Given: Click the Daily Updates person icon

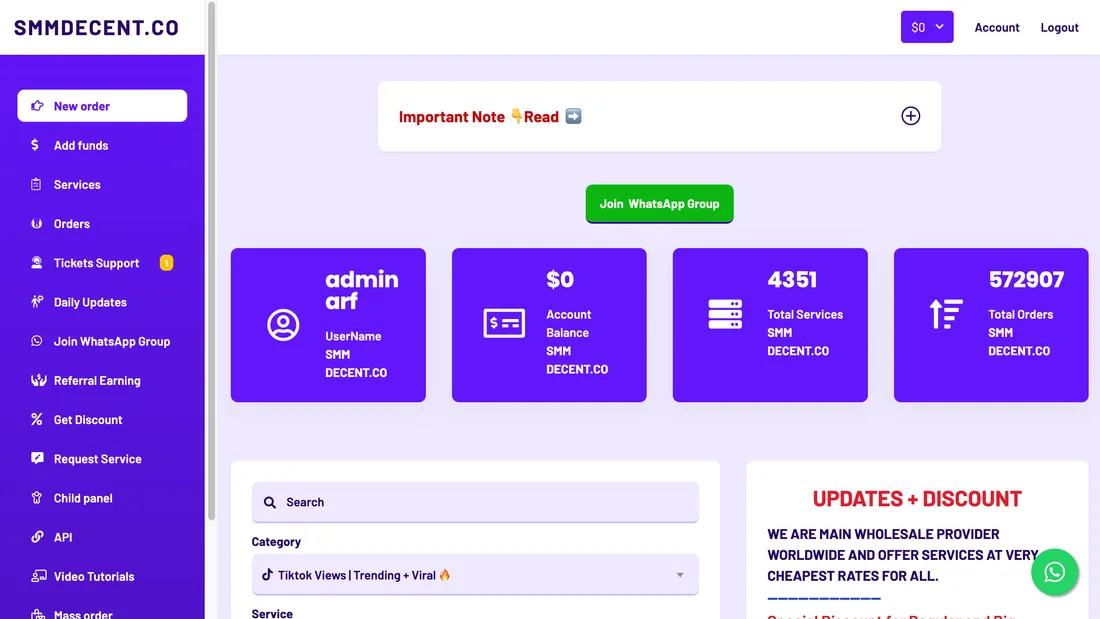Looking at the screenshot, I should [37, 302].
